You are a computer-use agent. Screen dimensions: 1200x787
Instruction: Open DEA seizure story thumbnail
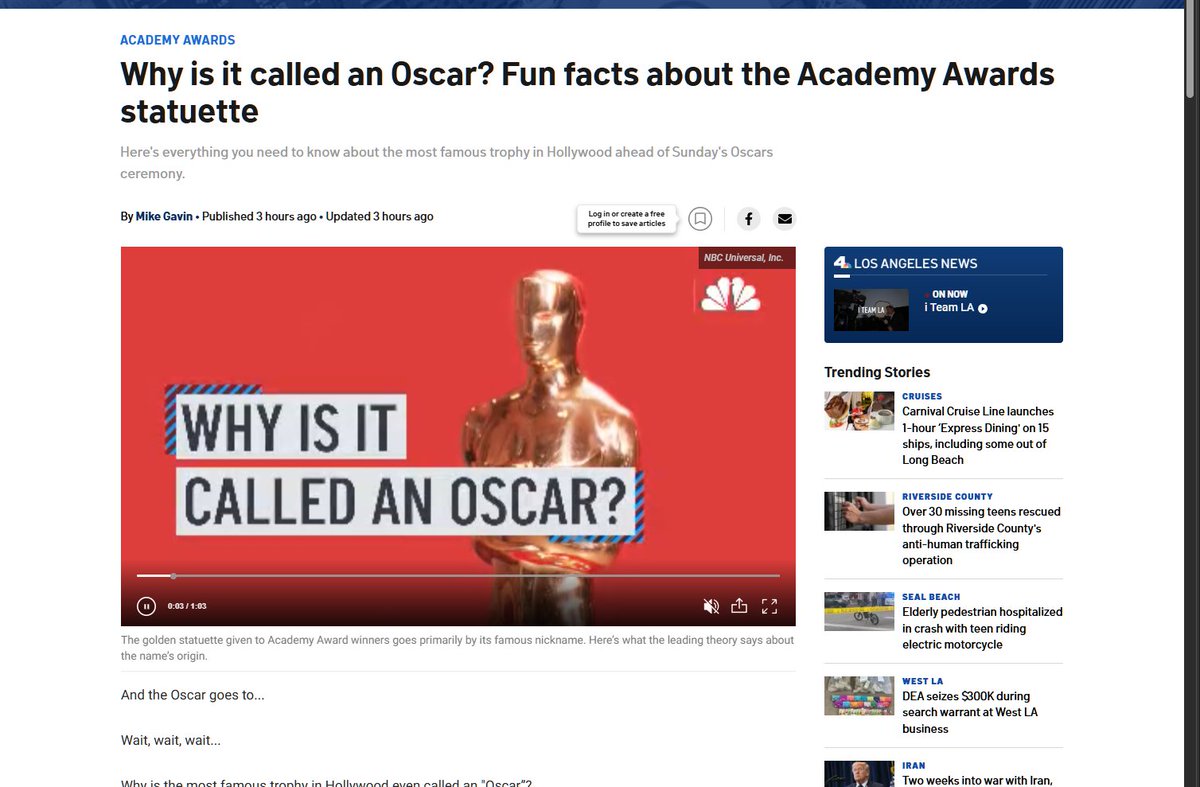859,696
